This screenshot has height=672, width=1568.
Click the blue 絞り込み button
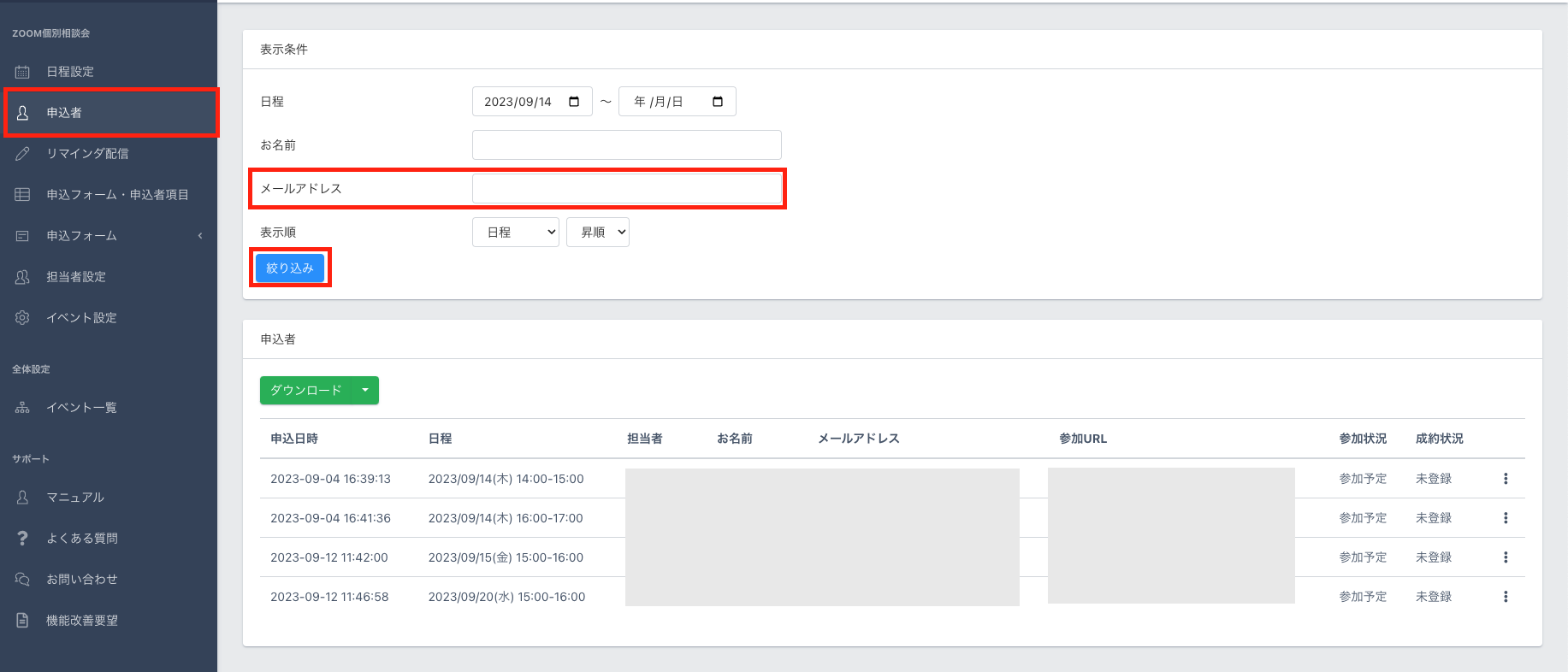point(290,268)
